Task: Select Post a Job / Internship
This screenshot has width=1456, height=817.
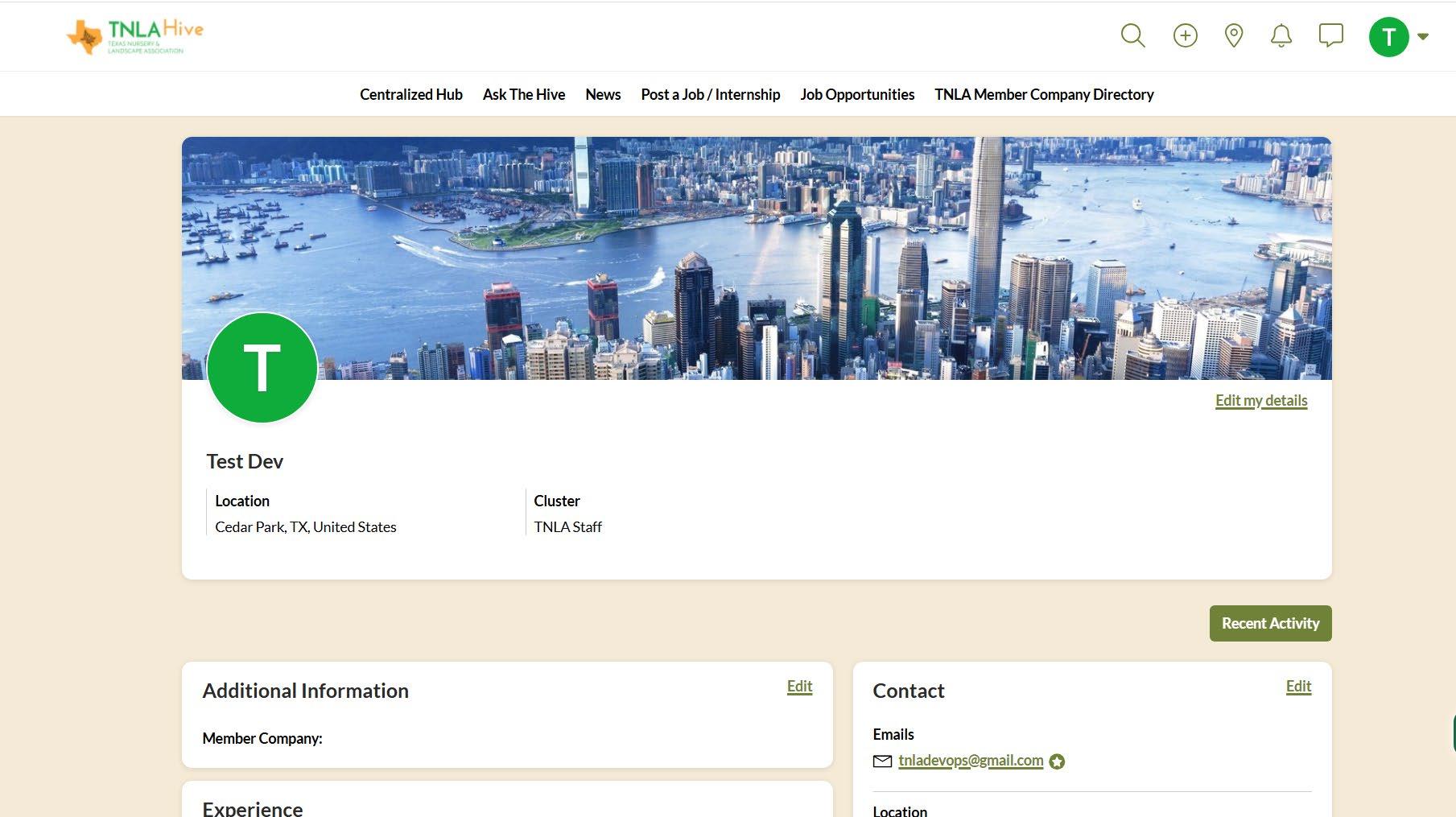Action: (710, 94)
